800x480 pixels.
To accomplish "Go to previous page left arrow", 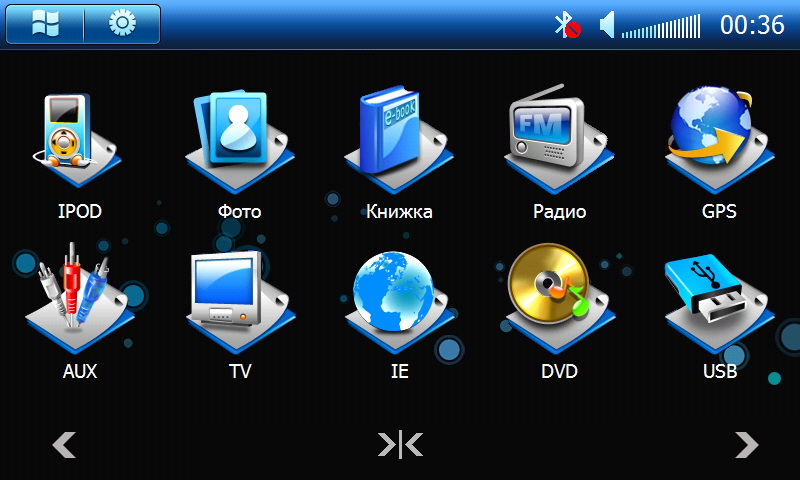I will pos(64,444).
